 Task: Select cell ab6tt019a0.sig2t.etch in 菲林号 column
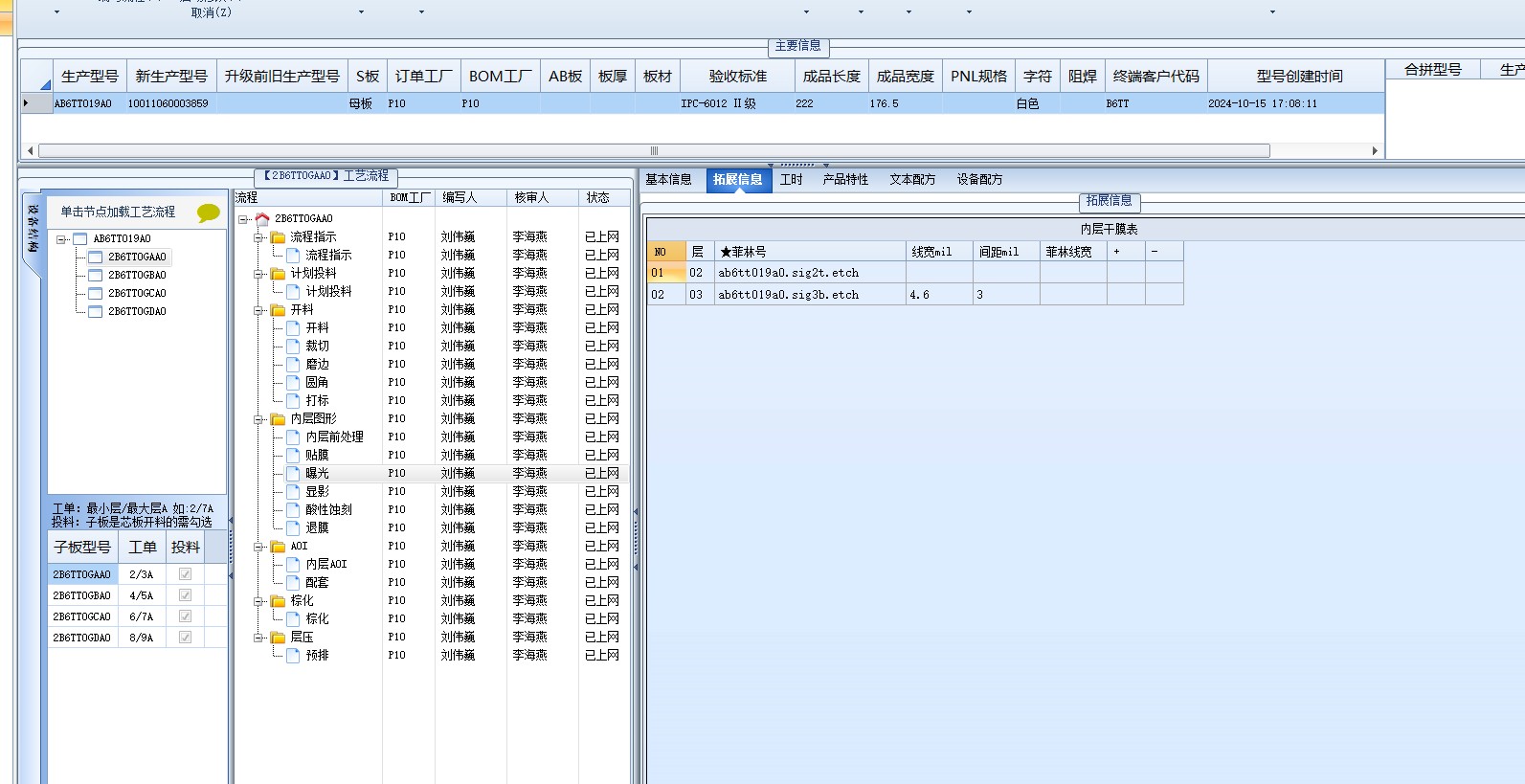coord(810,273)
